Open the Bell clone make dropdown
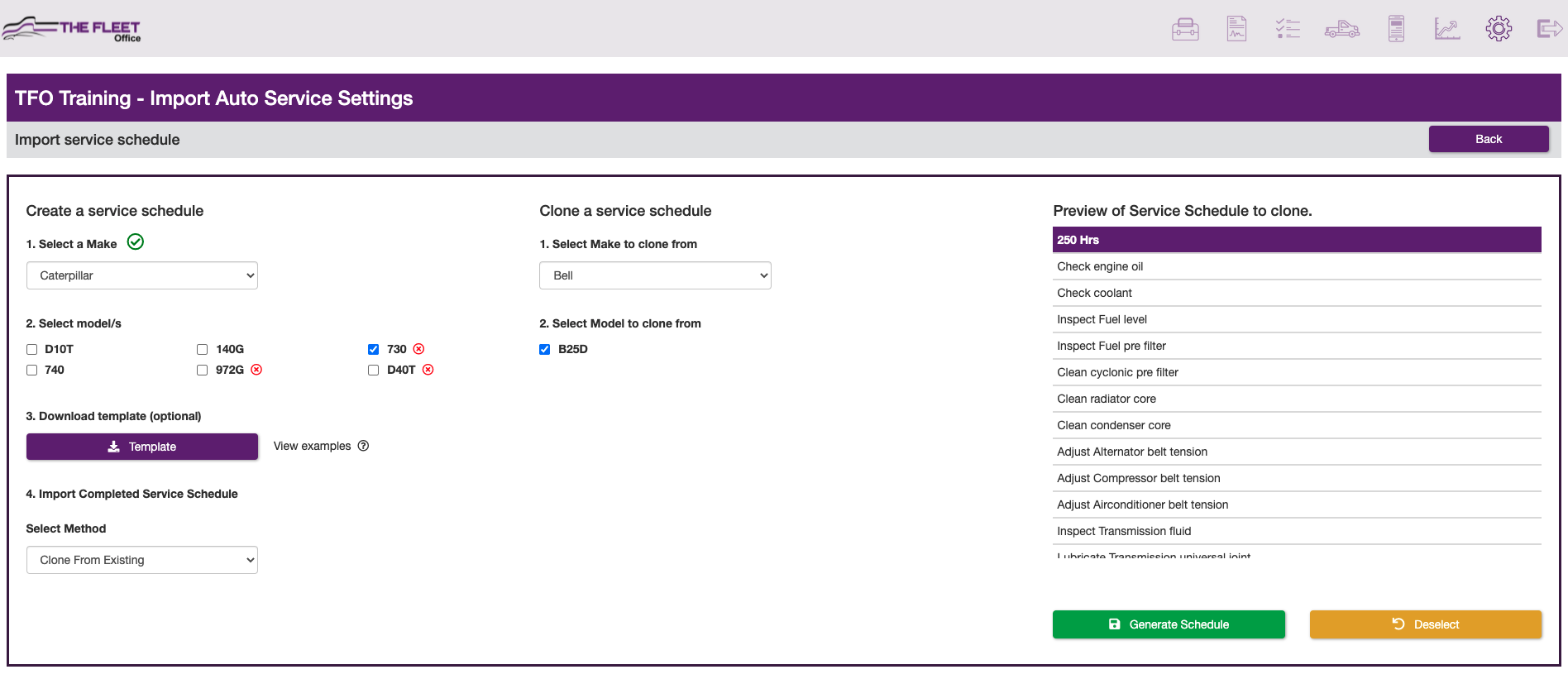The image size is (1568, 679). click(x=655, y=275)
